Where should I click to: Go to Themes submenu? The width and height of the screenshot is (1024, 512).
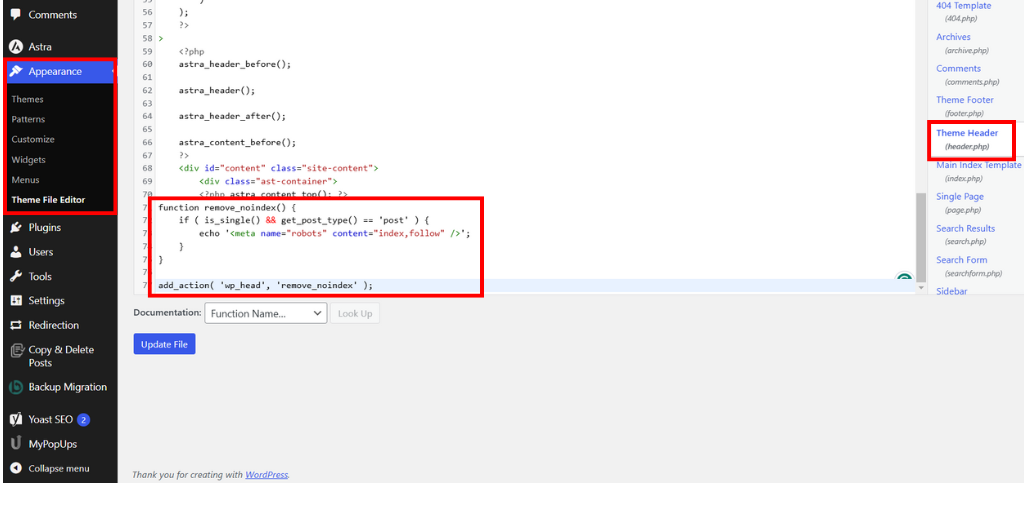(27, 99)
